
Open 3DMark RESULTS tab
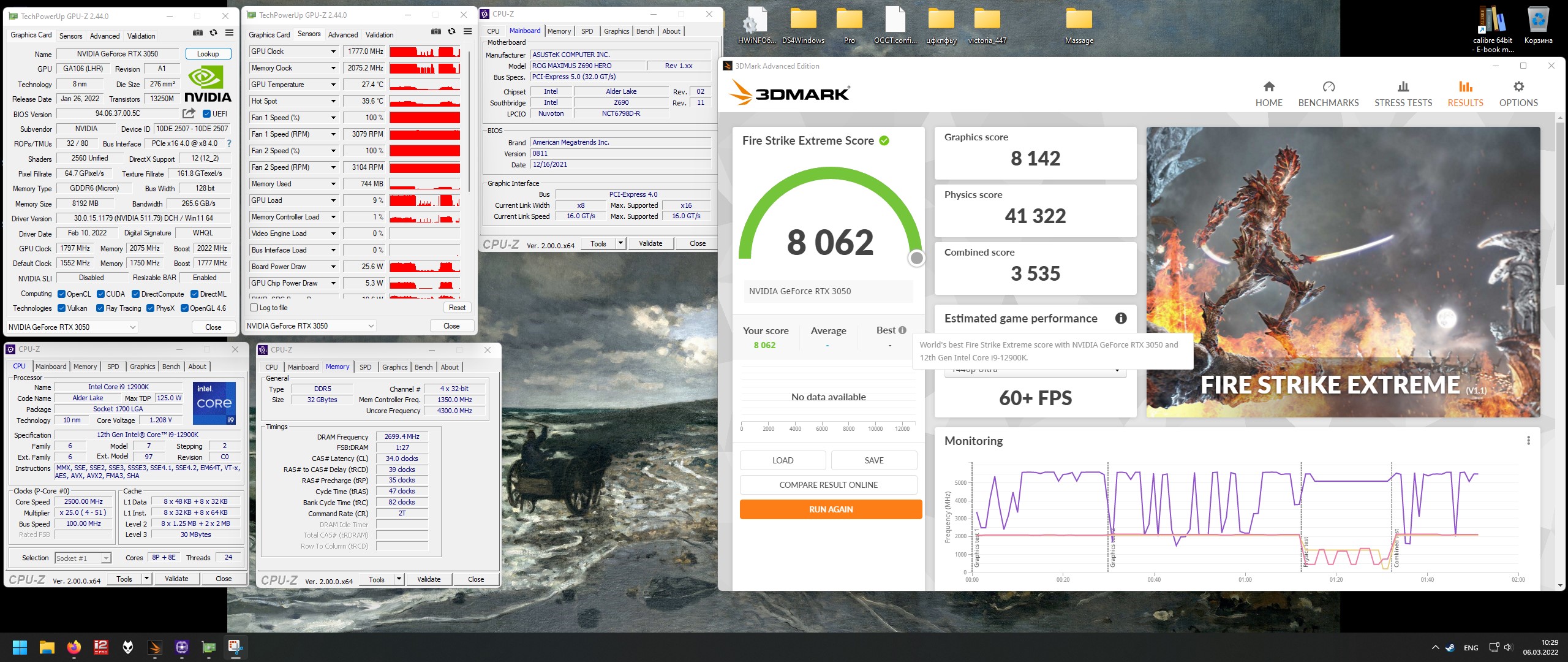1465,94
